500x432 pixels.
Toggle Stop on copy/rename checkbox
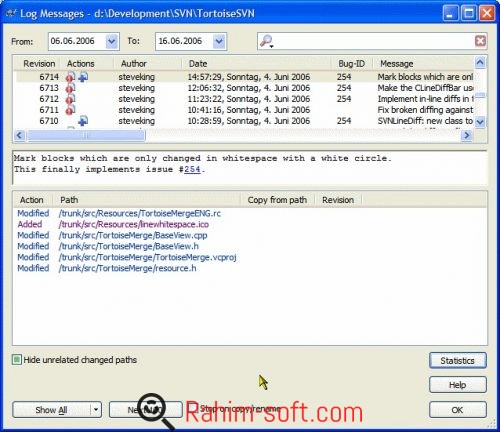[x=192, y=408]
